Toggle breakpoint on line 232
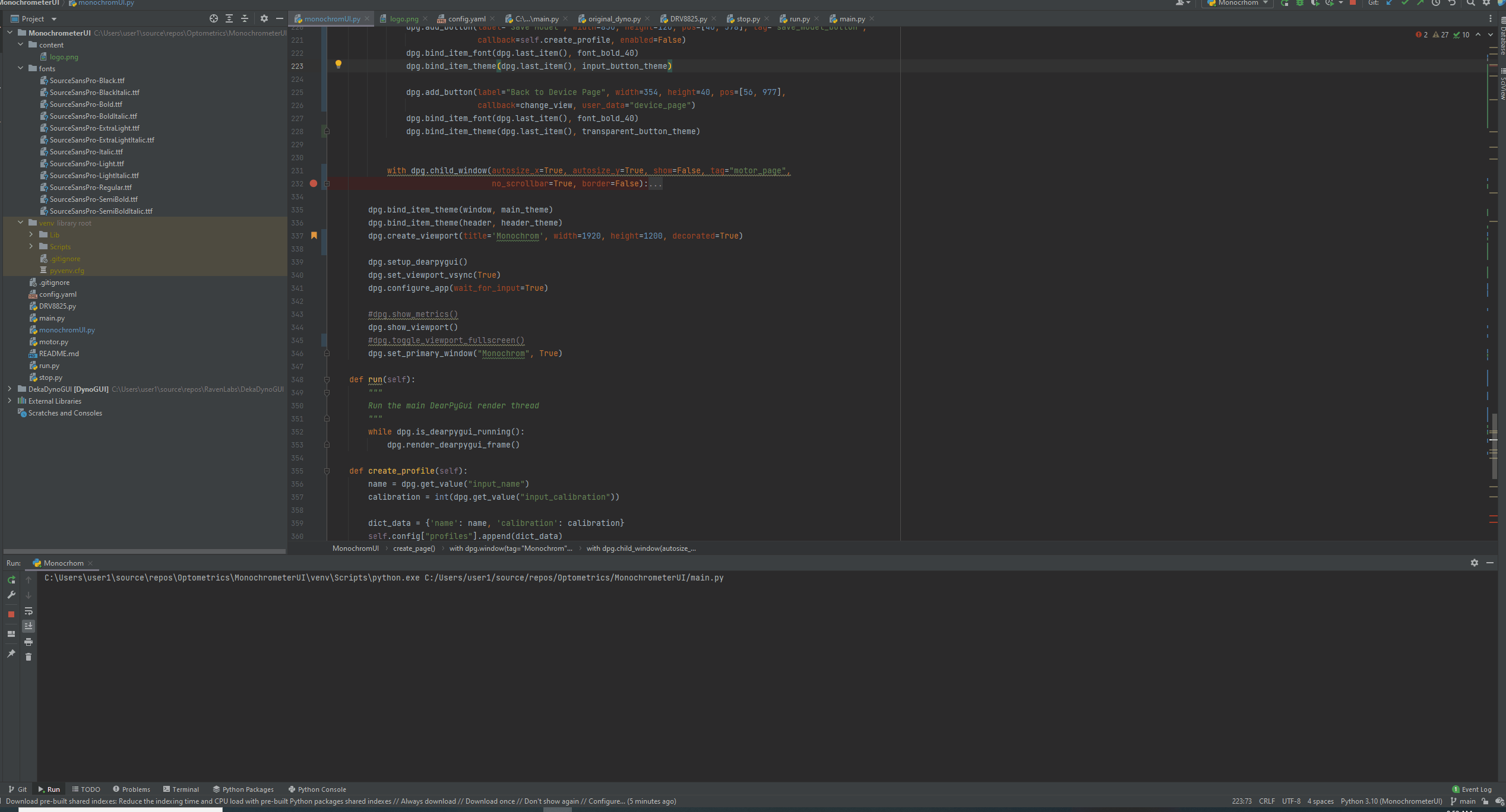 [x=314, y=183]
